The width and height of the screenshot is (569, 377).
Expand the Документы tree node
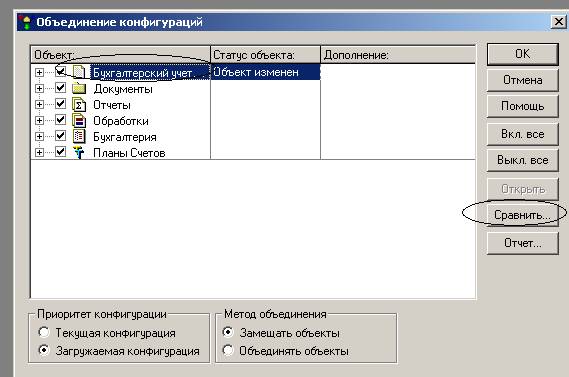coord(39,88)
